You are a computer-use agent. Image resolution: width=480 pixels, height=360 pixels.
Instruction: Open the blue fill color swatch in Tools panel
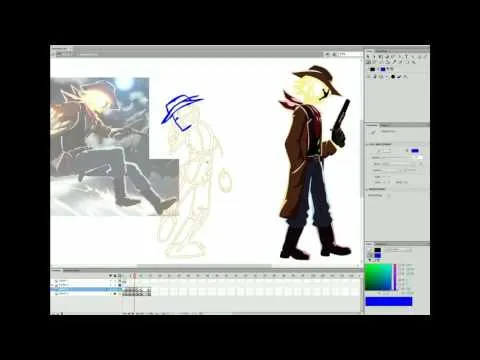point(383,69)
